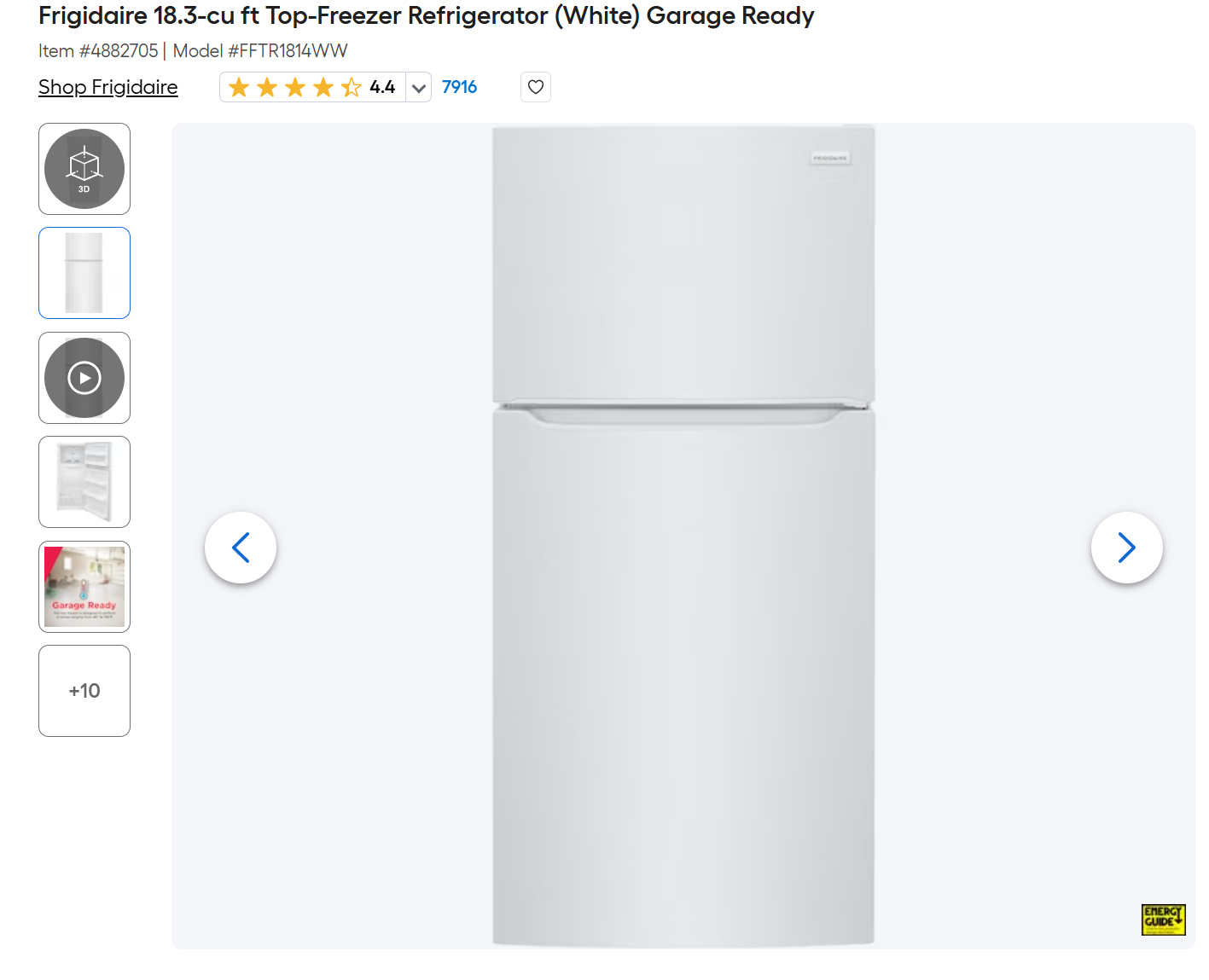The width and height of the screenshot is (1209, 980).
Task: Go to the previous product image
Action: (x=241, y=548)
